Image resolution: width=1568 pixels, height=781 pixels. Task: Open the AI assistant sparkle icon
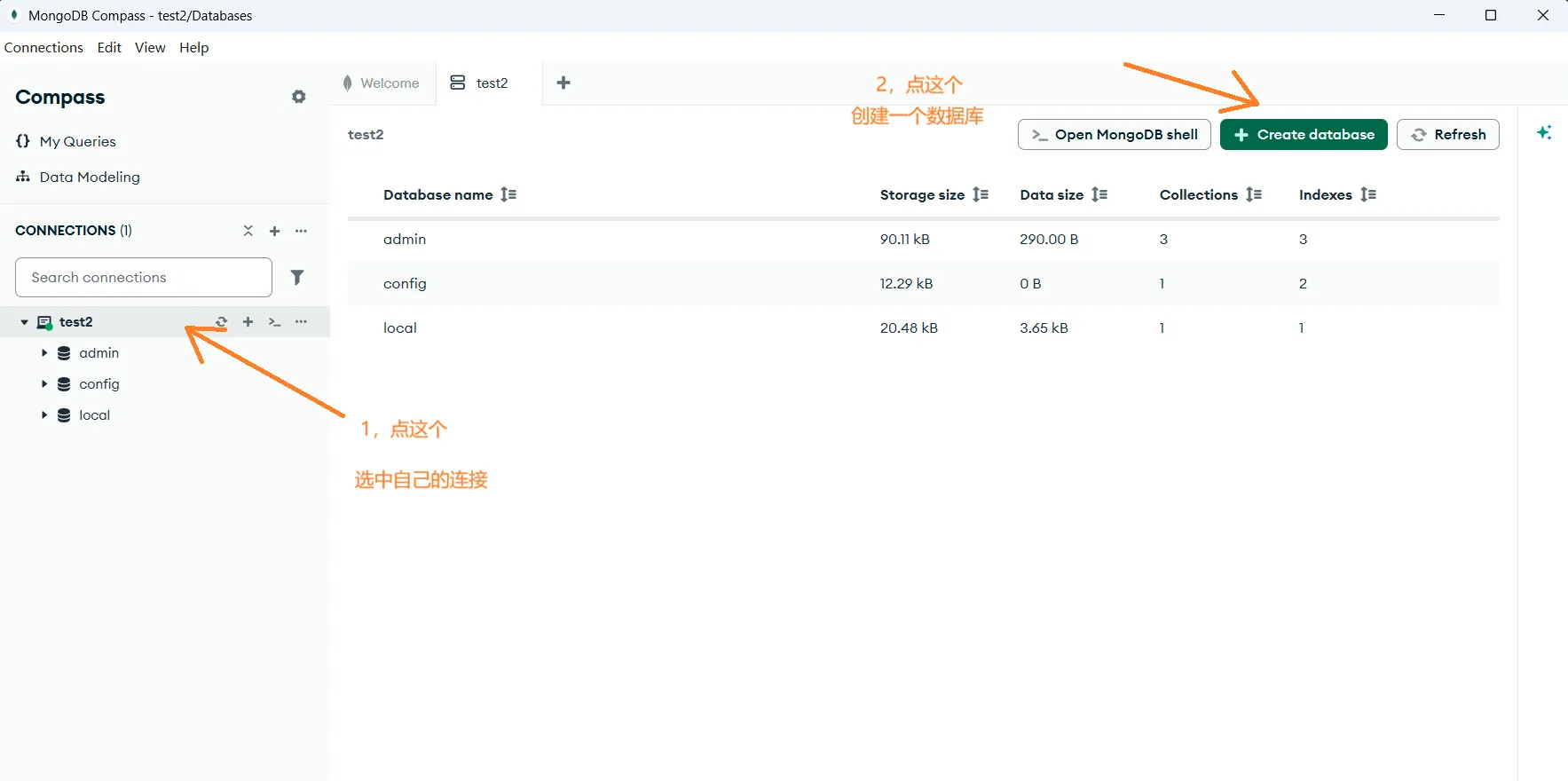click(1544, 132)
